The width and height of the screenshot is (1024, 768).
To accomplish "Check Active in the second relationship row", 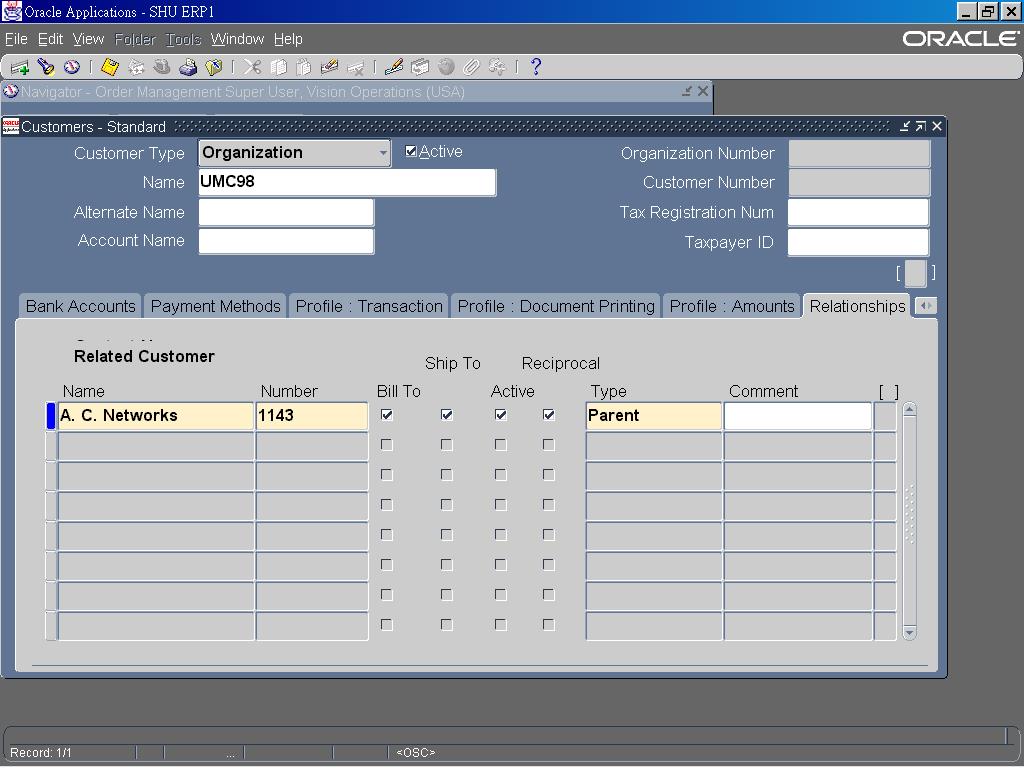I will point(501,445).
